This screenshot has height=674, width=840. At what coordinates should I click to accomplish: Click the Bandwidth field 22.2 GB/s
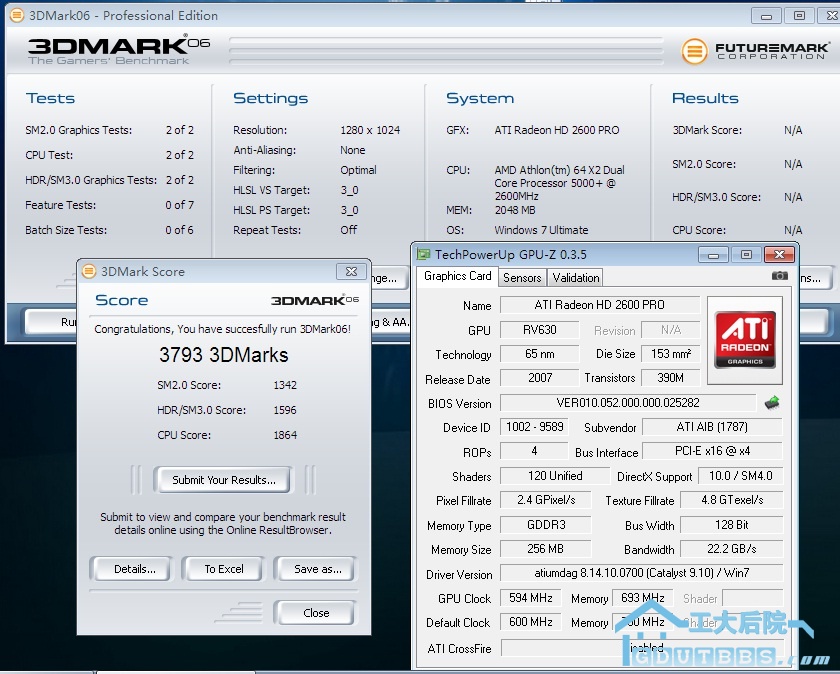(731, 549)
